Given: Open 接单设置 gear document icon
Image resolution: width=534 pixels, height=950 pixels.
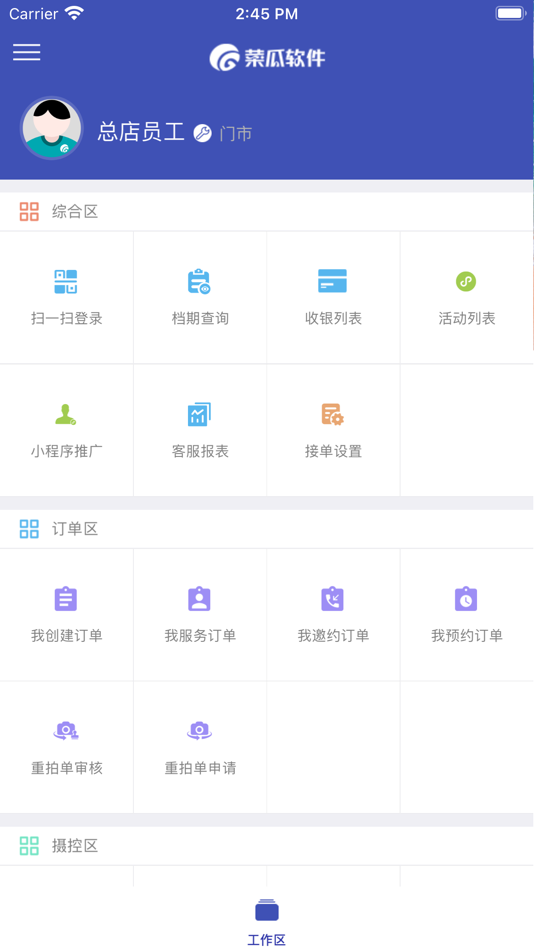Looking at the screenshot, I should point(333,414).
